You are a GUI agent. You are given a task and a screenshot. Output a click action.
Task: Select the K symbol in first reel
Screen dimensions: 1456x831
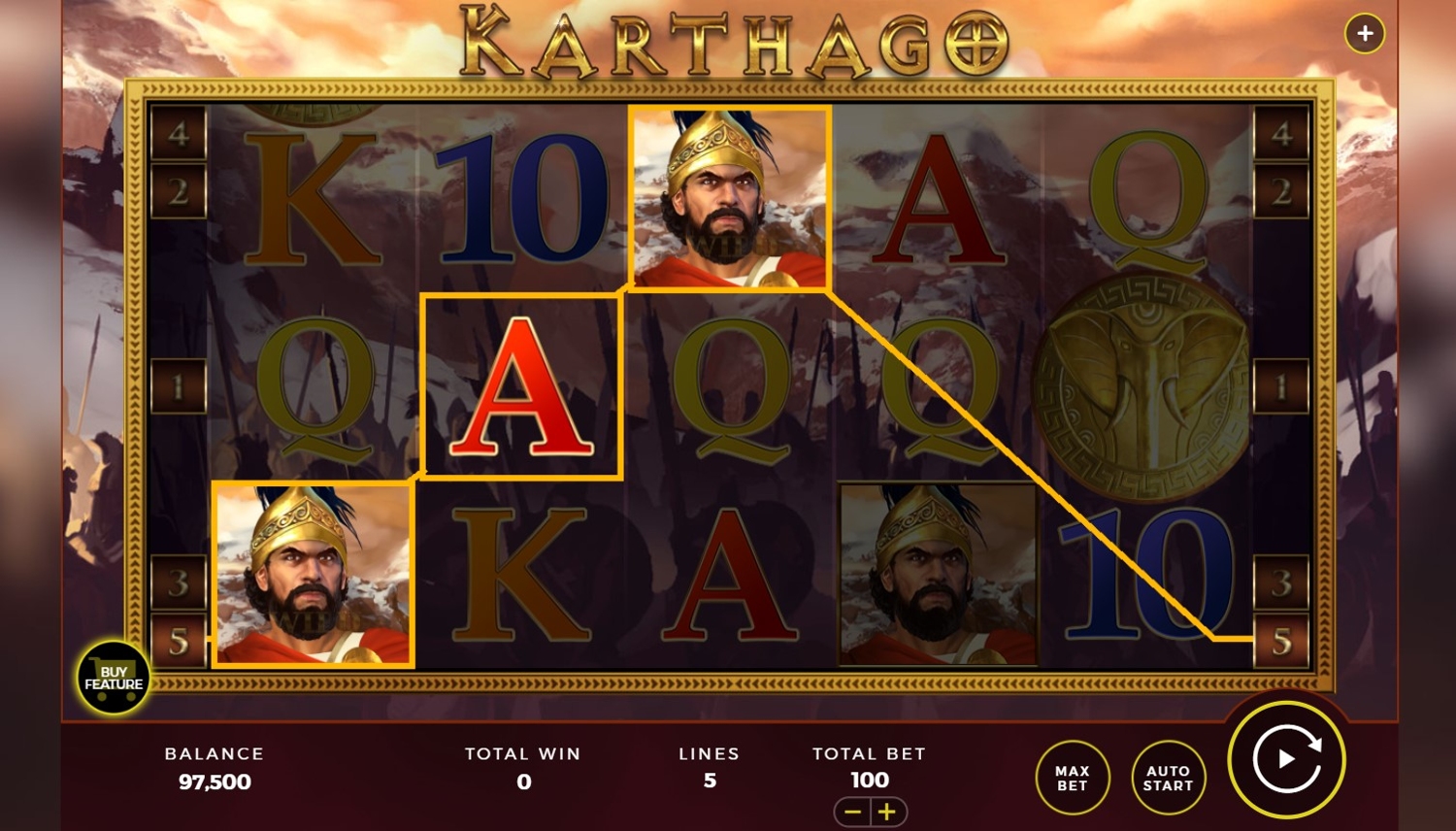[x=311, y=199]
